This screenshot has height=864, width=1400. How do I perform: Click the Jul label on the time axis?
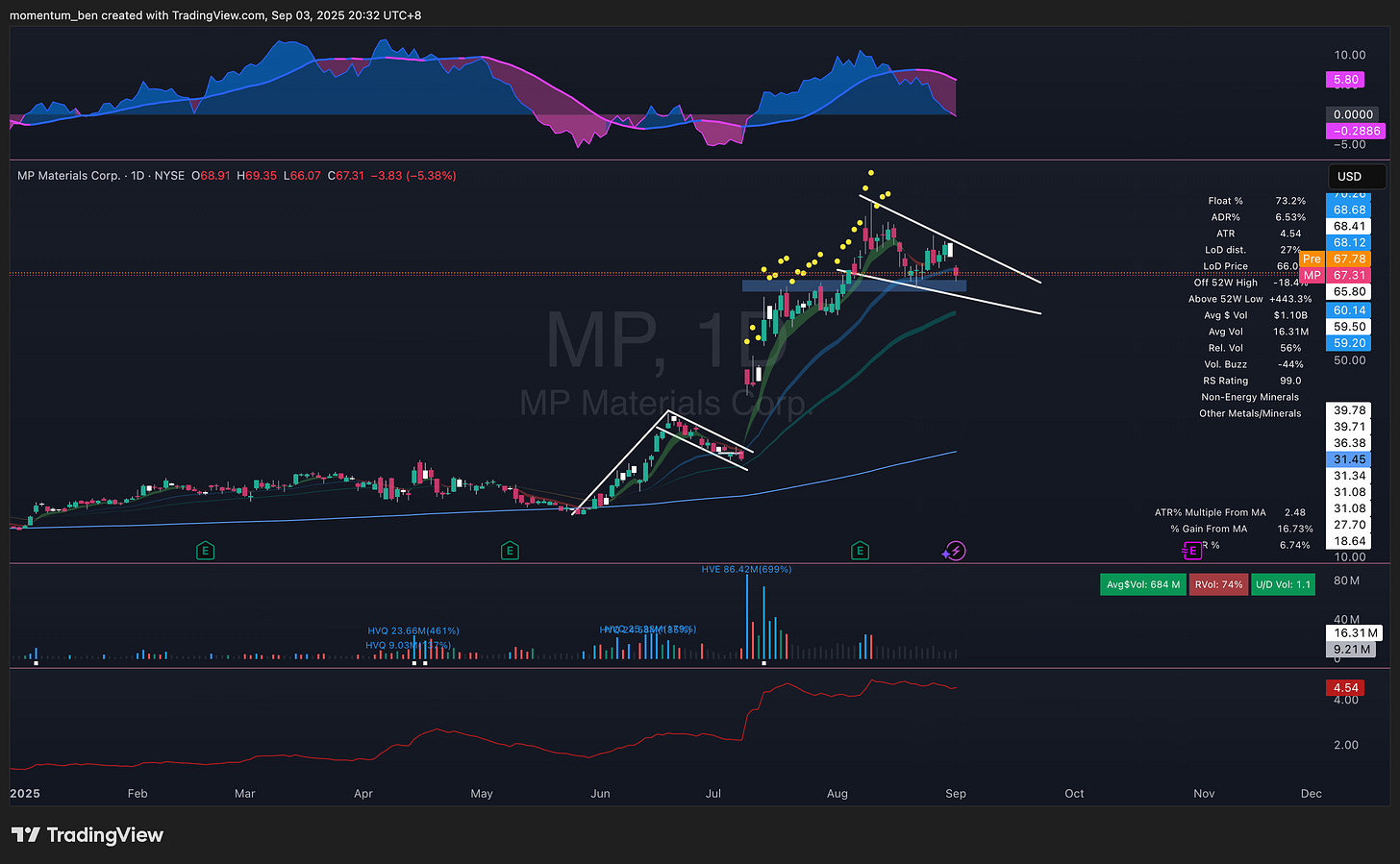pyautogui.click(x=712, y=793)
